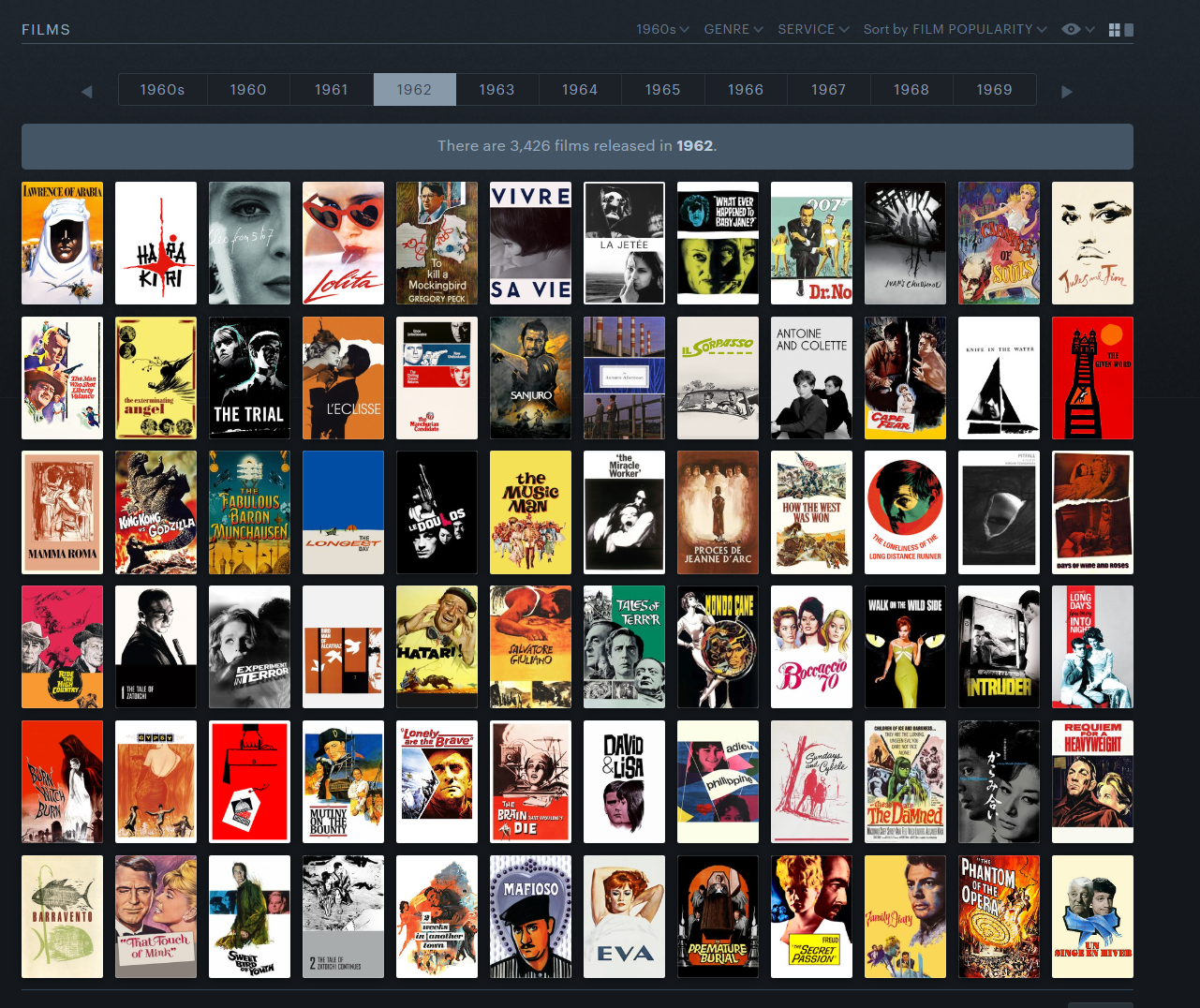Click the next decade arrow icon
Image resolution: width=1200 pixels, height=1008 pixels.
(1066, 91)
